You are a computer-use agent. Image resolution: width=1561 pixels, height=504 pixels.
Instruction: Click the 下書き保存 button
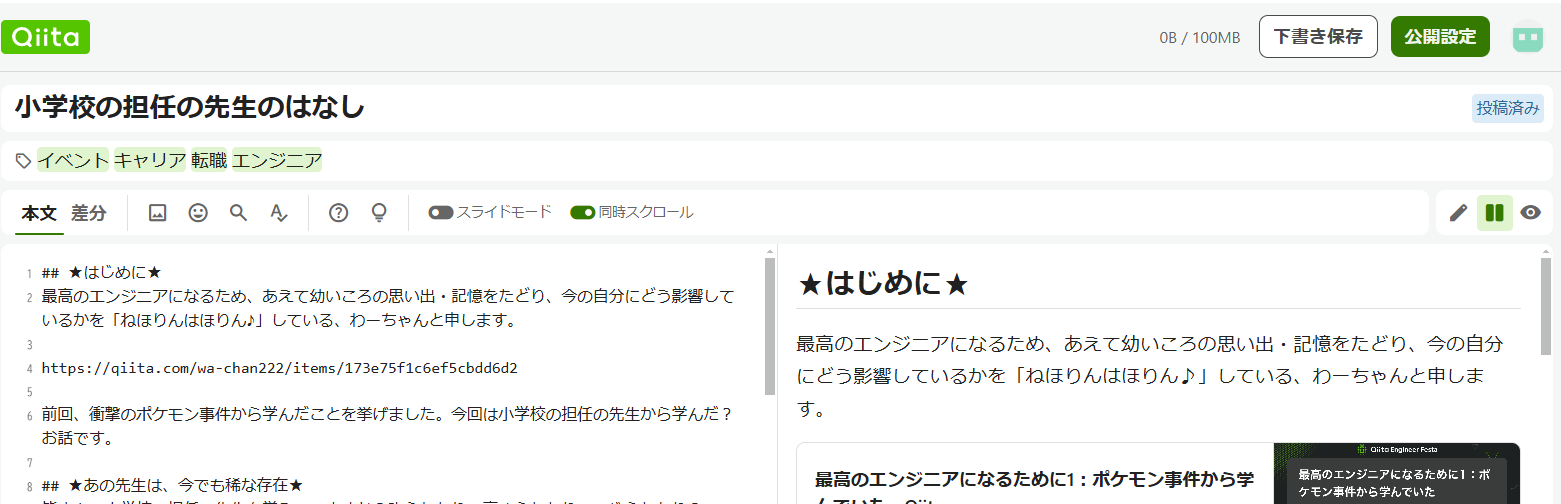(x=1318, y=37)
